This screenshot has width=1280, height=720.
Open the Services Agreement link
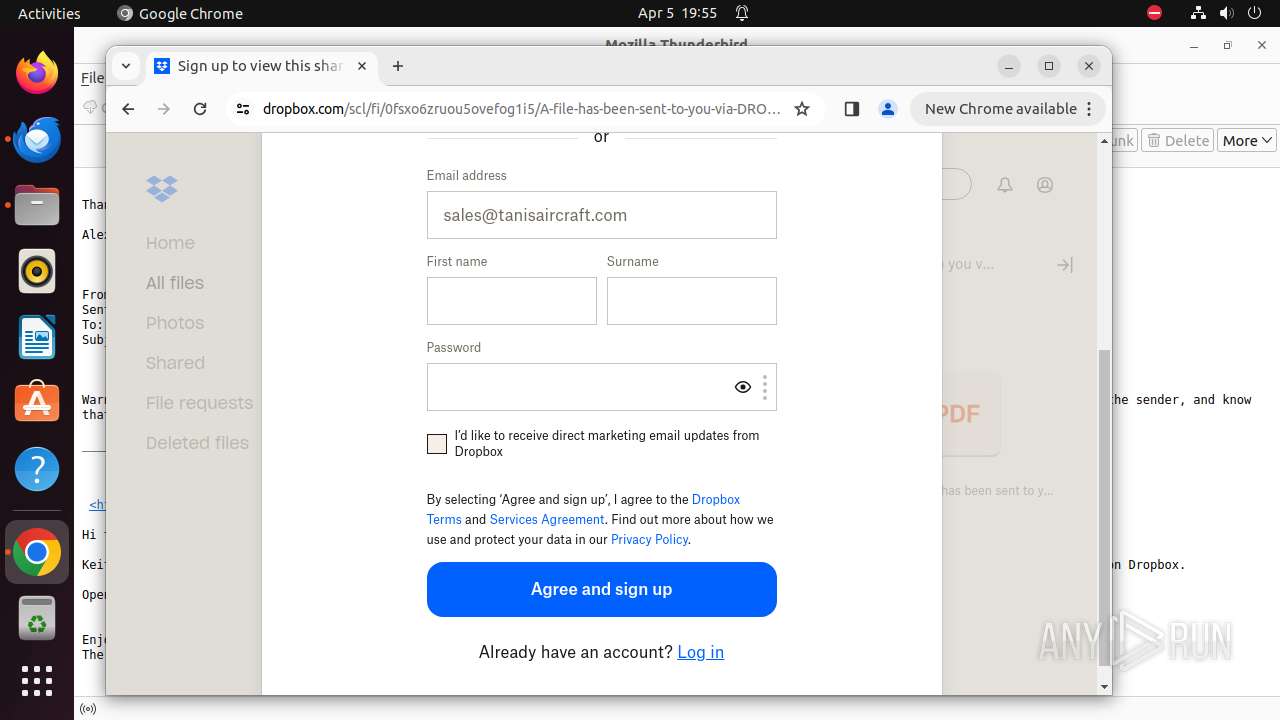pyautogui.click(x=547, y=519)
